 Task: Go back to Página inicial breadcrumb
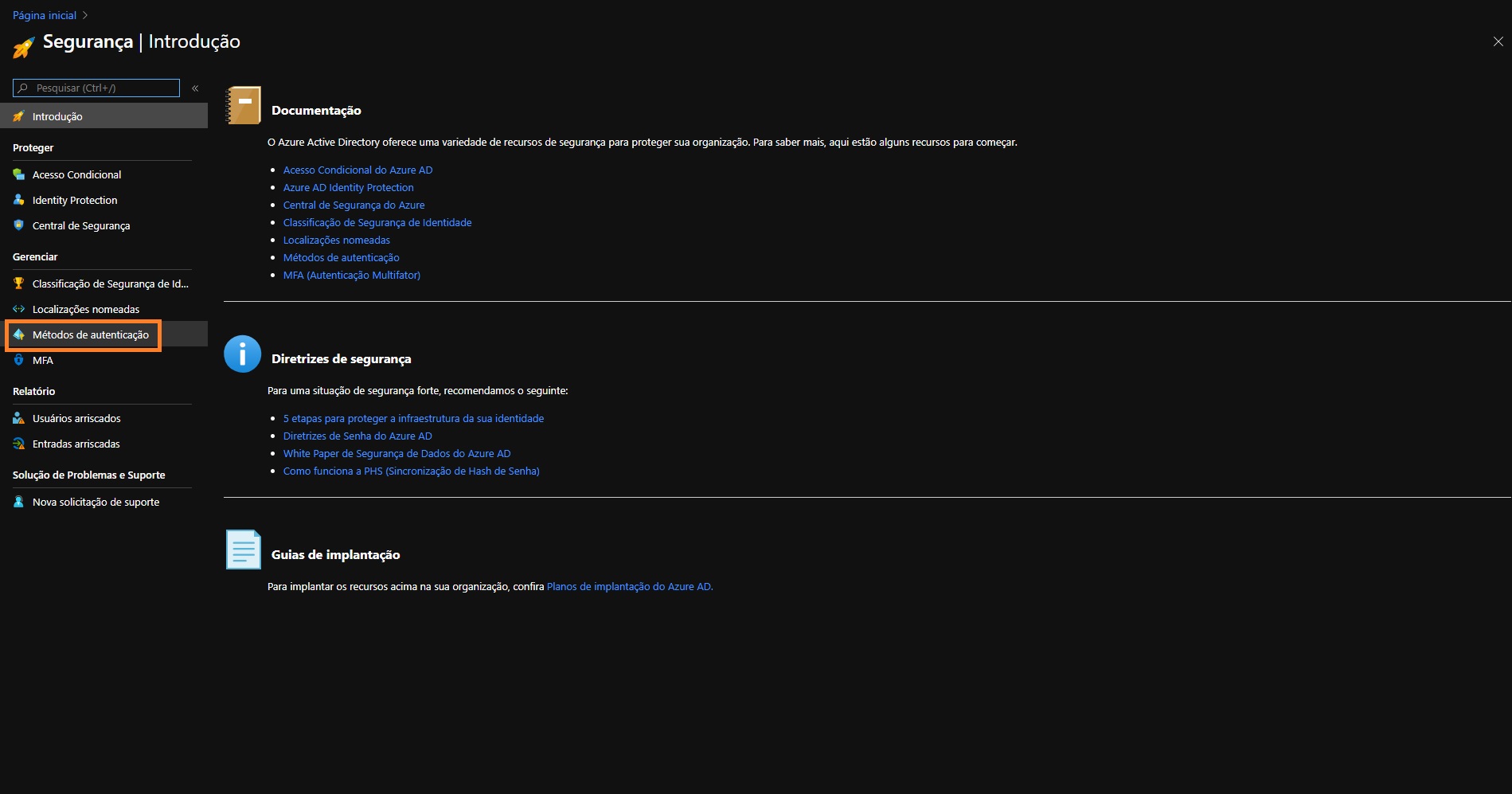point(45,15)
